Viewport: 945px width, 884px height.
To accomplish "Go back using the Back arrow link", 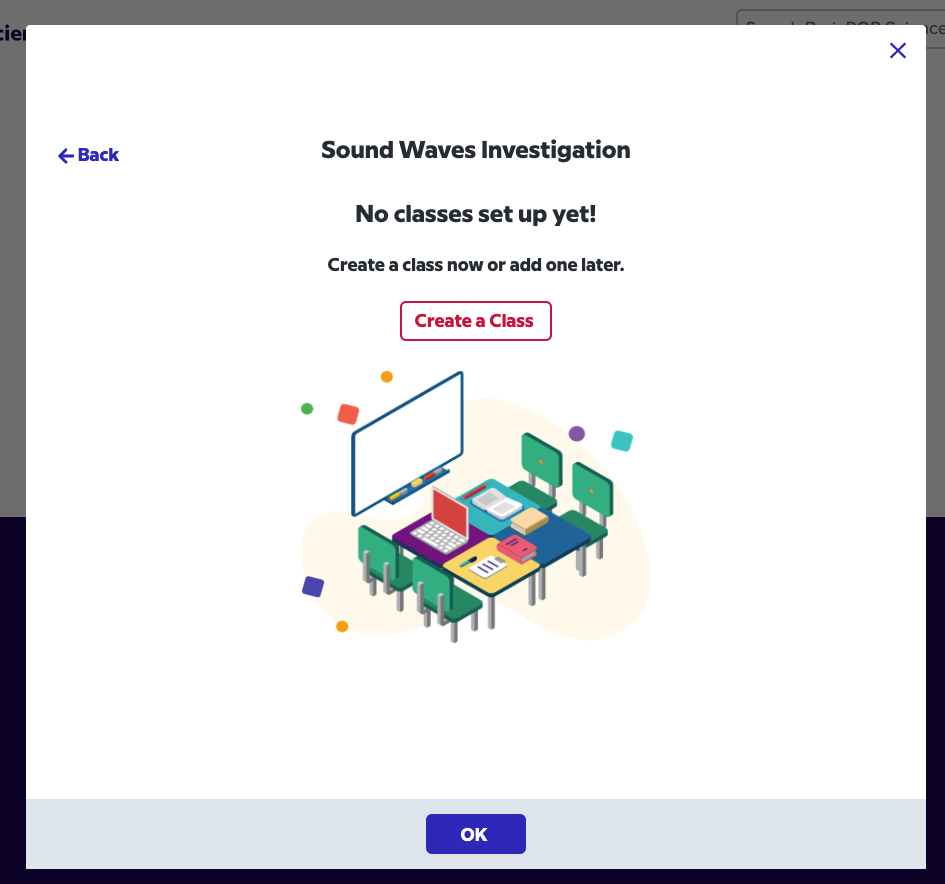I will [x=88, y=155].
